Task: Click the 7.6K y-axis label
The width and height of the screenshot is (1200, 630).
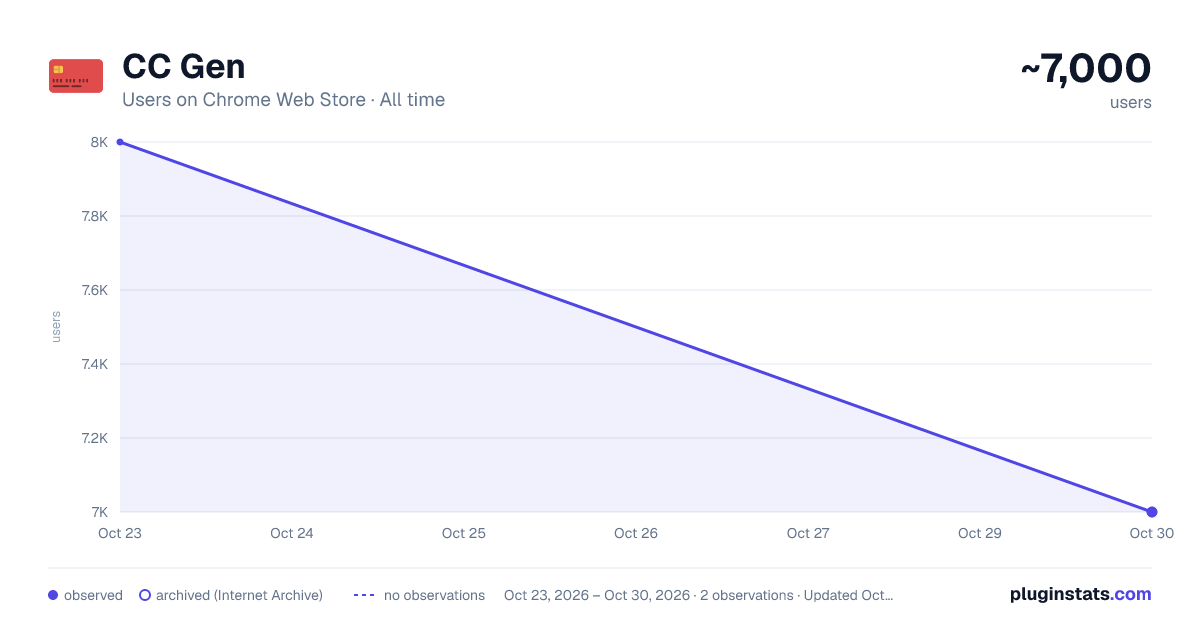Action: (95, 290)
